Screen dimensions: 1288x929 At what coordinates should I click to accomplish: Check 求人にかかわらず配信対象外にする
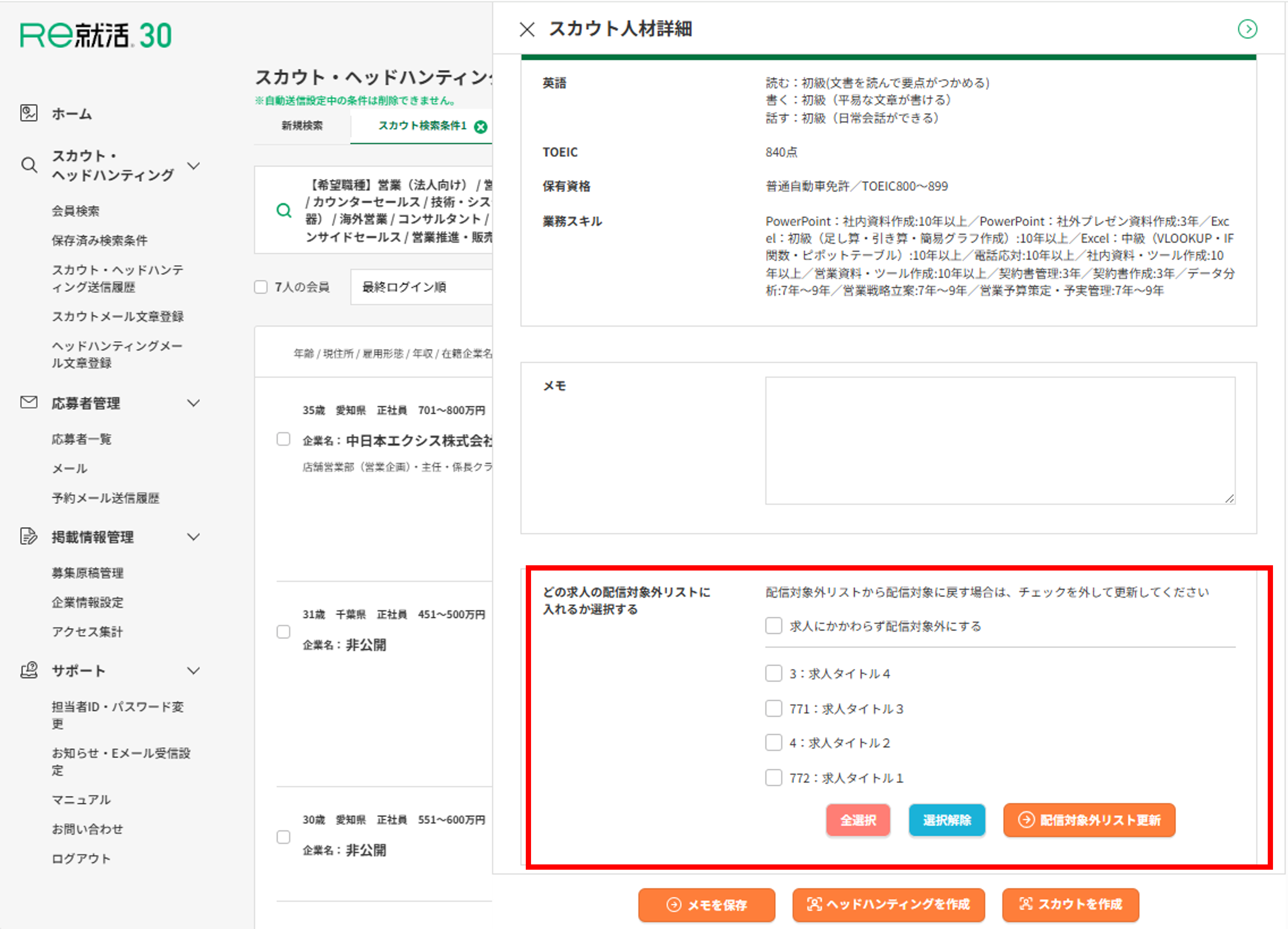[x=773, y=626]
